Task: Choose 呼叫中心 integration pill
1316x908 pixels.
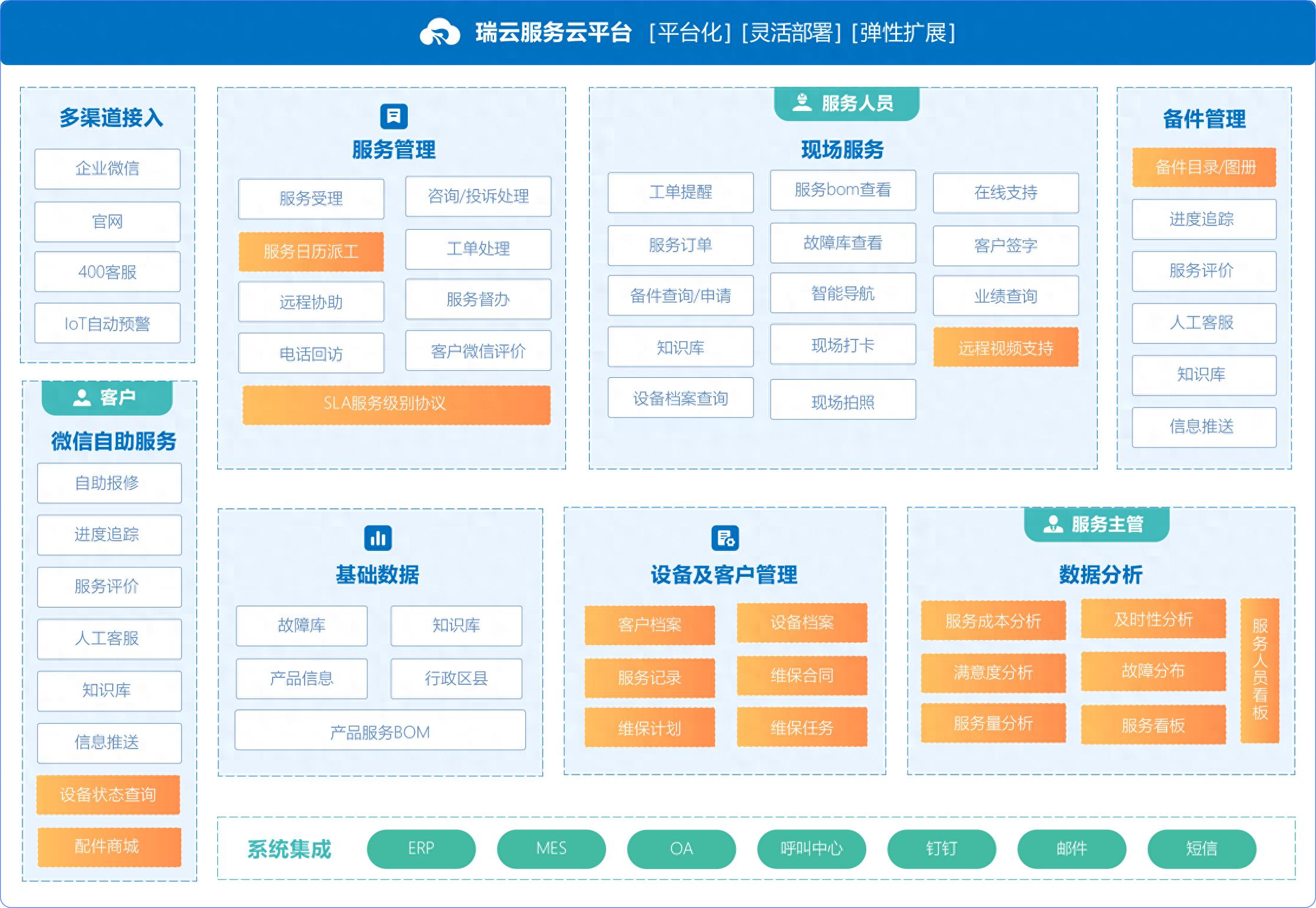Action: [x=811, y=848]
